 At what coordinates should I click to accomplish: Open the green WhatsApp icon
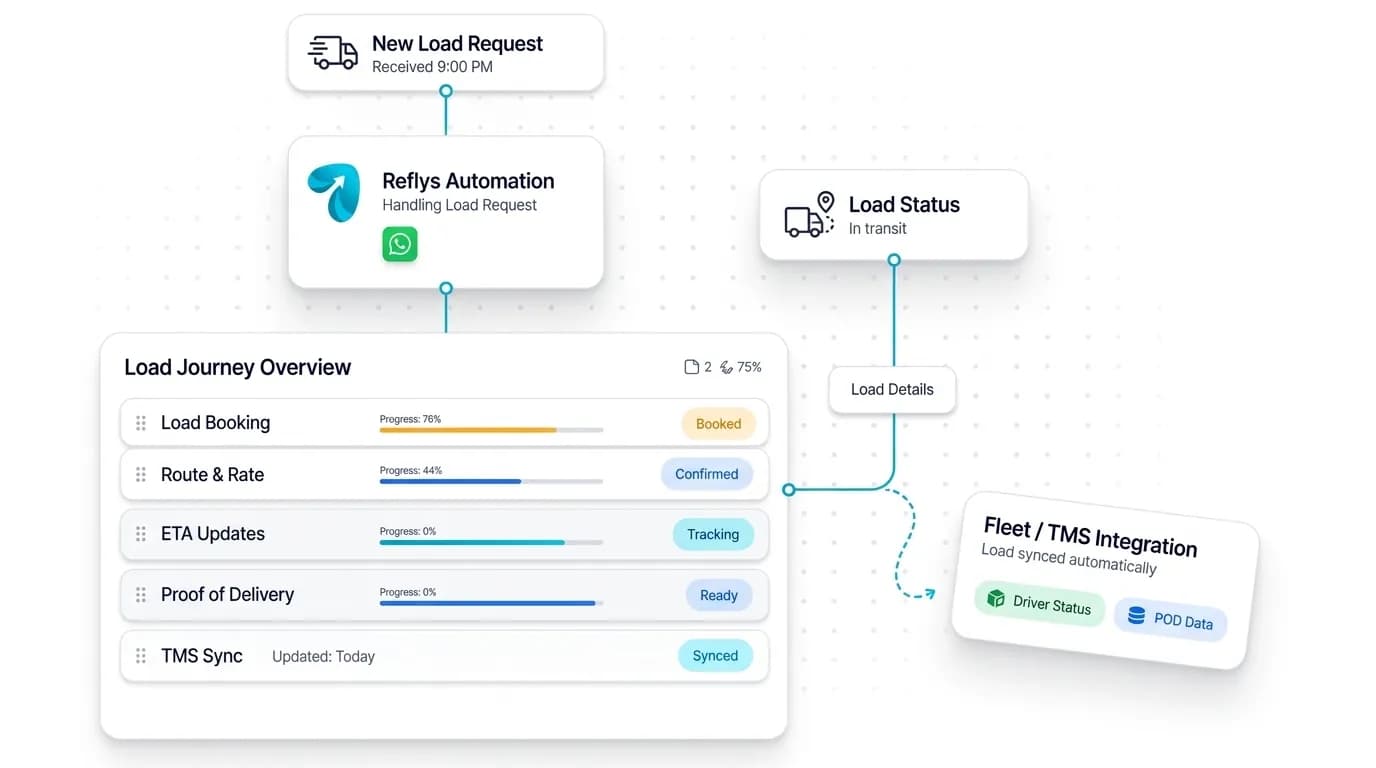point(400,244)
